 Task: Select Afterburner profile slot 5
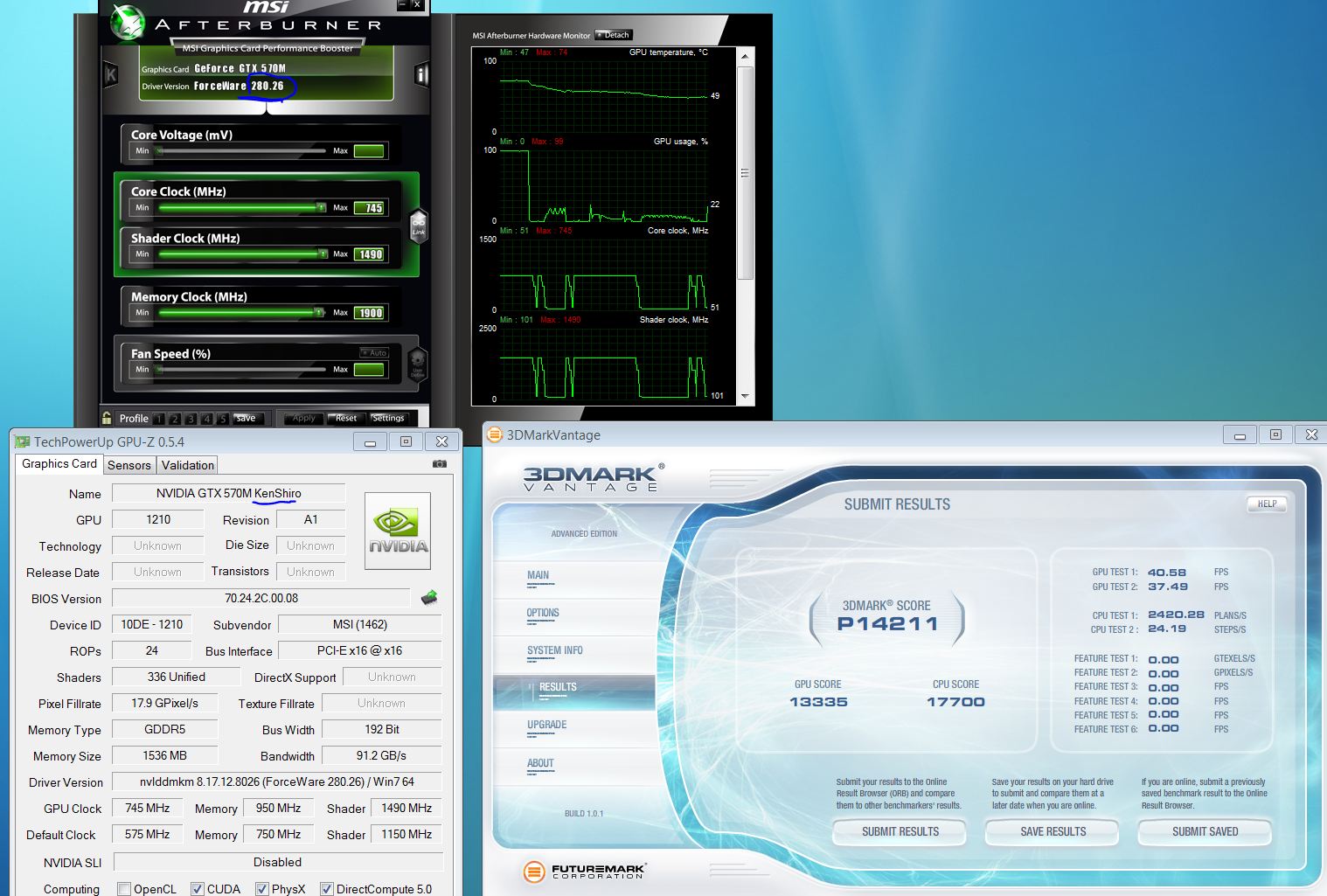[223, 419]
